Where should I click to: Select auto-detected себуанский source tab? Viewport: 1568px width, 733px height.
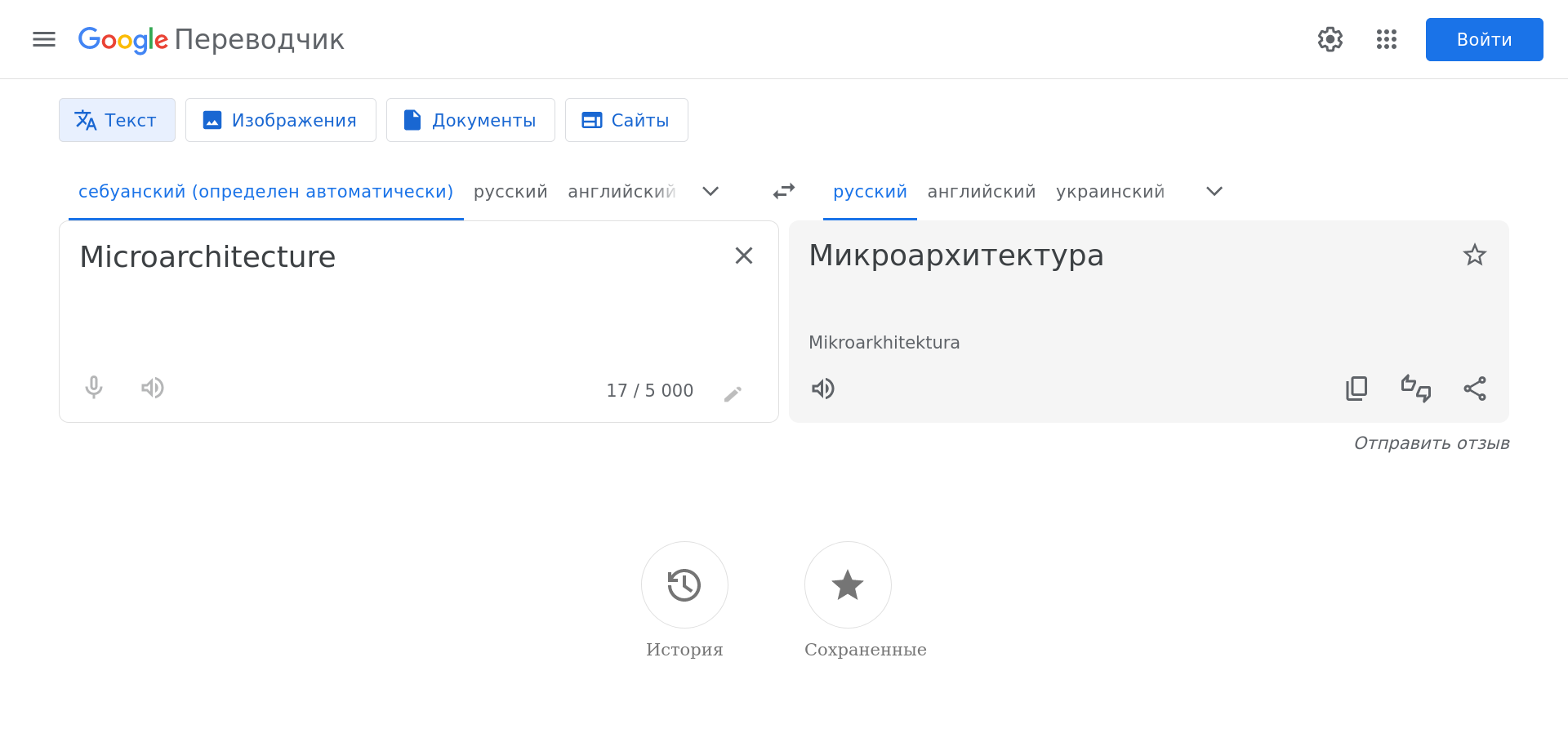(266, 192)
